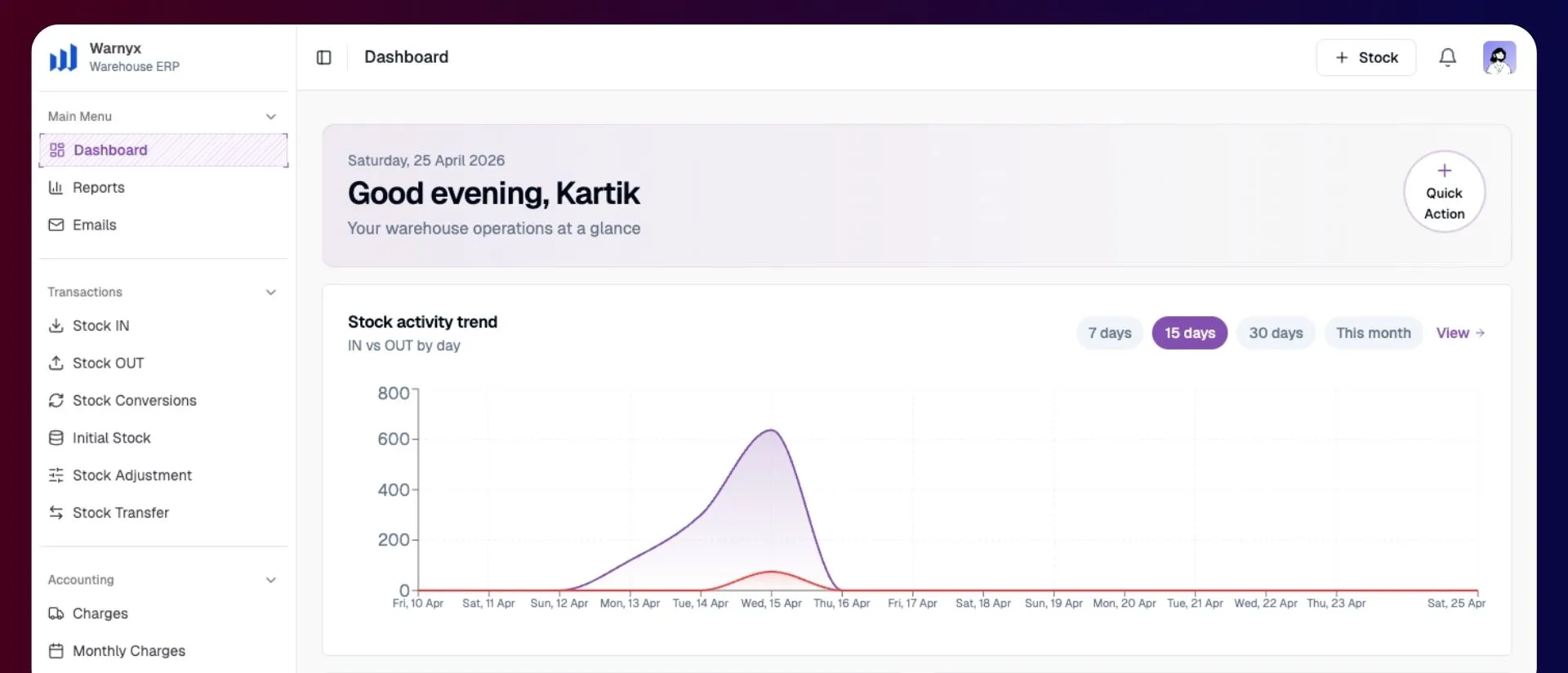Screen dimensions: 1568x673
Task: Click the Wed, 15 Apr chart peak
Action: click(x=771, y=430)
